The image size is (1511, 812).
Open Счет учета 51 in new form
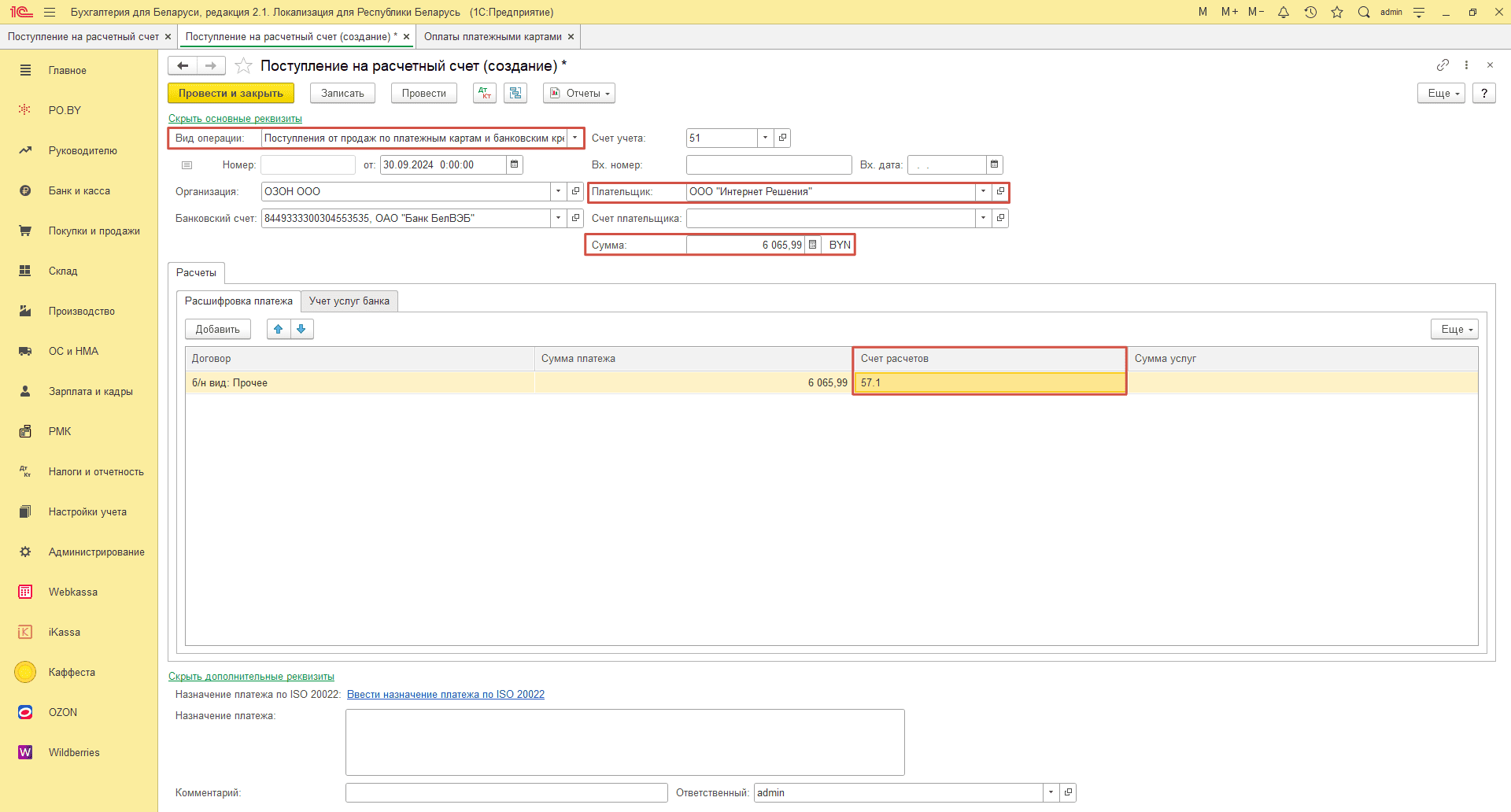click(x=782, y=138)
